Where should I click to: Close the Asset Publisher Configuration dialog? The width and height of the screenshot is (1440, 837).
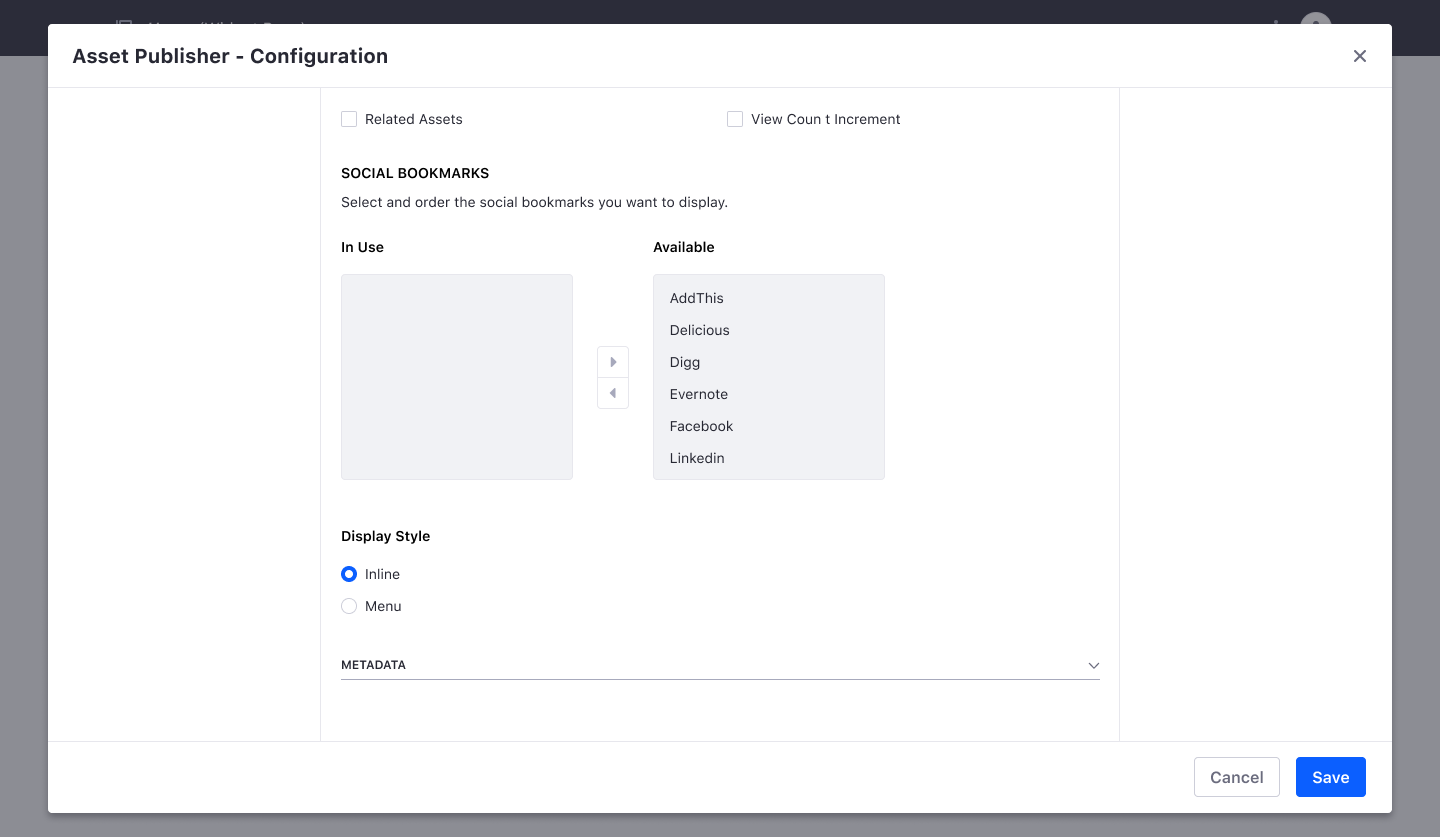[1359, 56]
